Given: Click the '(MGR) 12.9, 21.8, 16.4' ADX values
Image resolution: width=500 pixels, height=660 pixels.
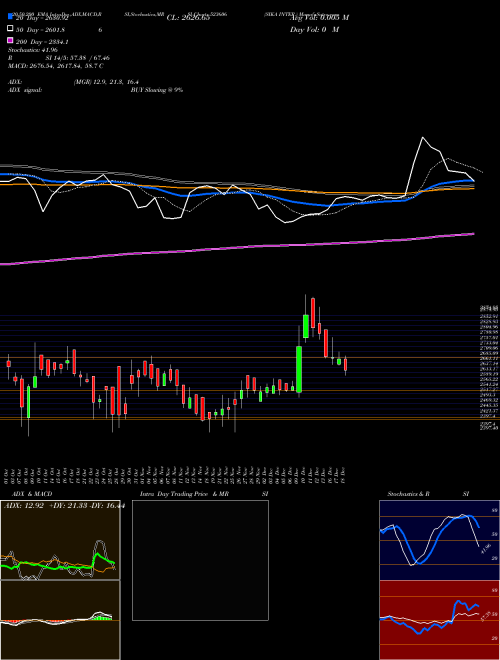Looking at the screenshot, I should [106, 82].
